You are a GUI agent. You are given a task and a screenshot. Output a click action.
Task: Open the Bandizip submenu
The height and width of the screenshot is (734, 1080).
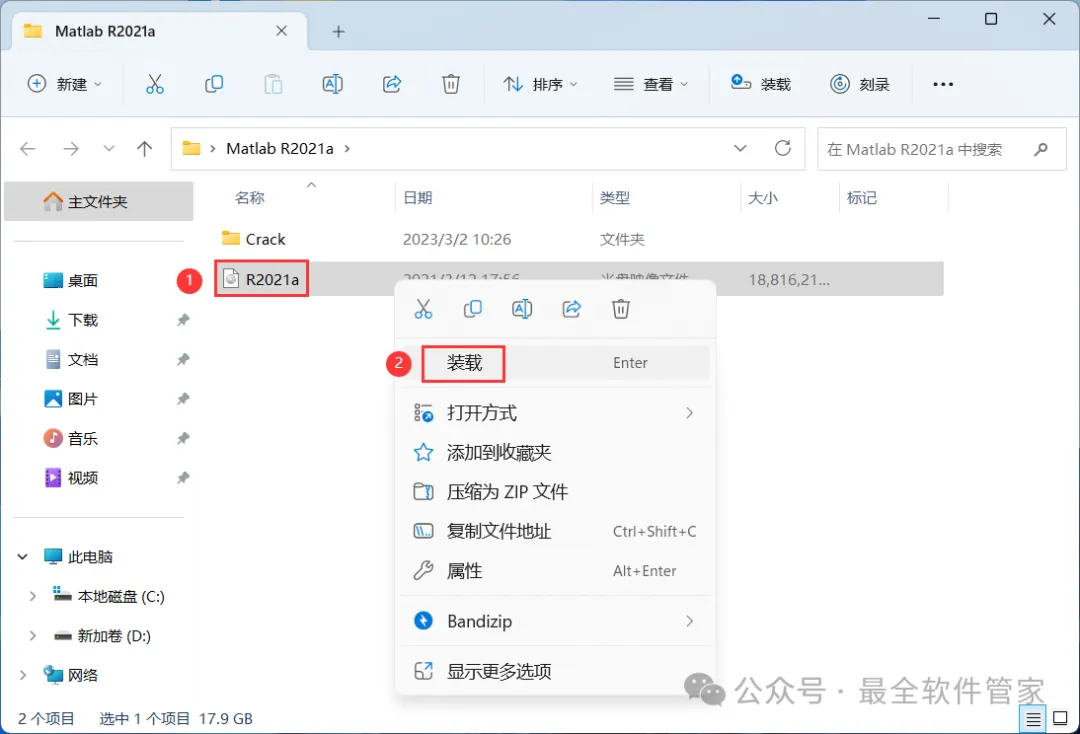pos(554,621)
